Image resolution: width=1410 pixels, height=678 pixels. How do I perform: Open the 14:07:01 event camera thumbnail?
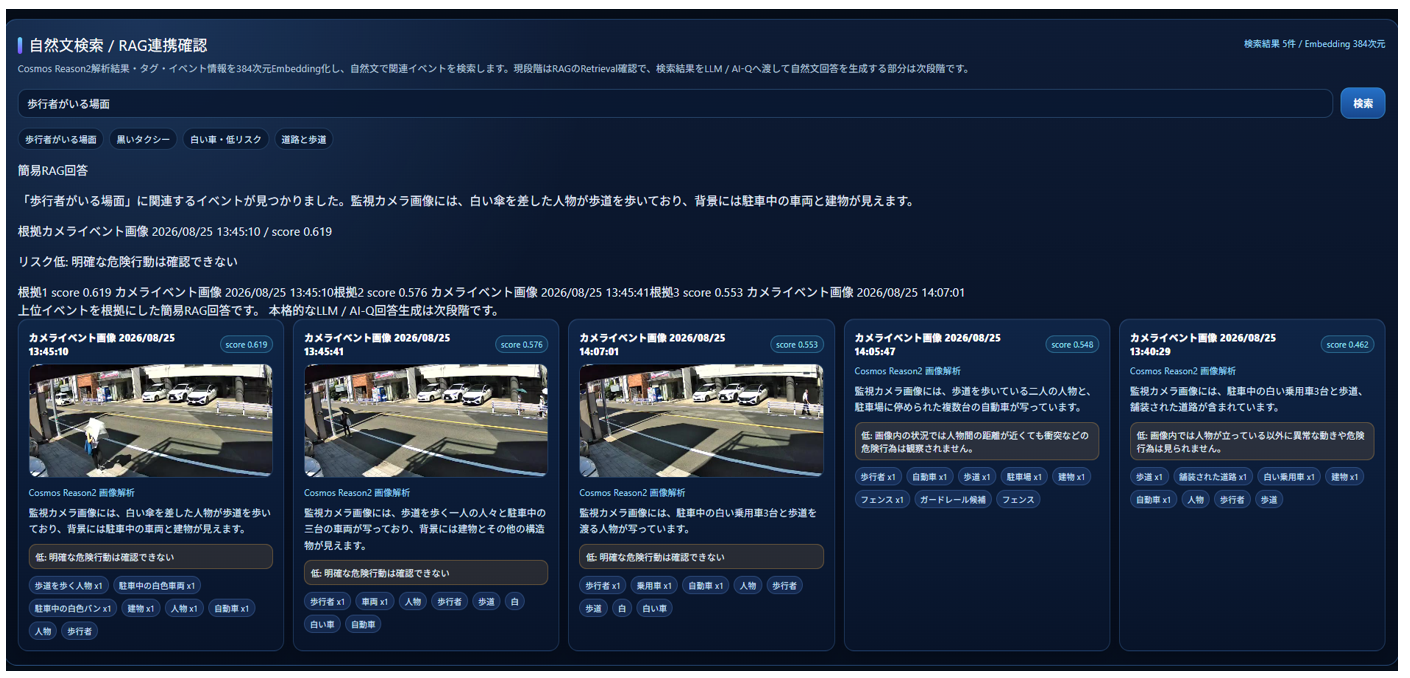coord(701,420)
